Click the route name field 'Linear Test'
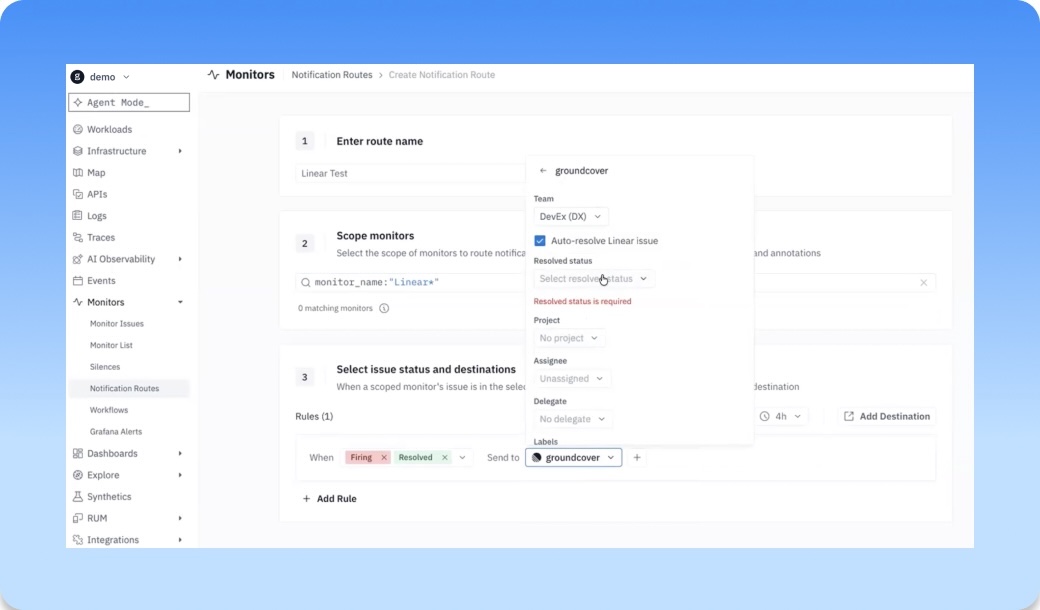This screenshot has width=1040, height=610. click(x=410, y=173)
